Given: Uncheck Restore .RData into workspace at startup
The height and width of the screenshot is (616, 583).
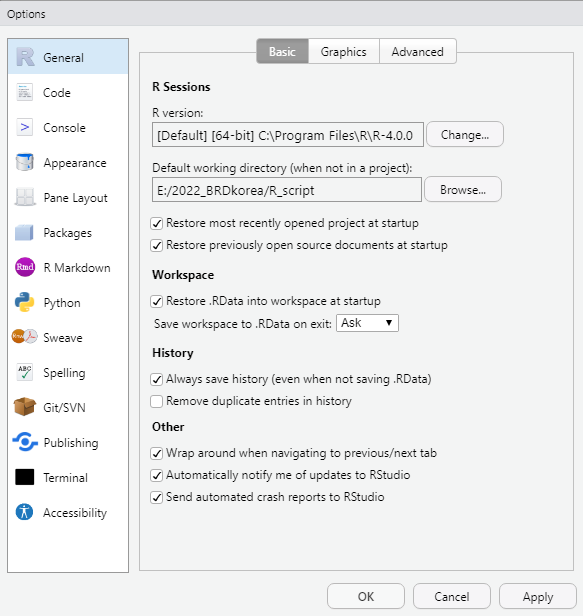Looking at the screenshot, I should pos(157,302).
